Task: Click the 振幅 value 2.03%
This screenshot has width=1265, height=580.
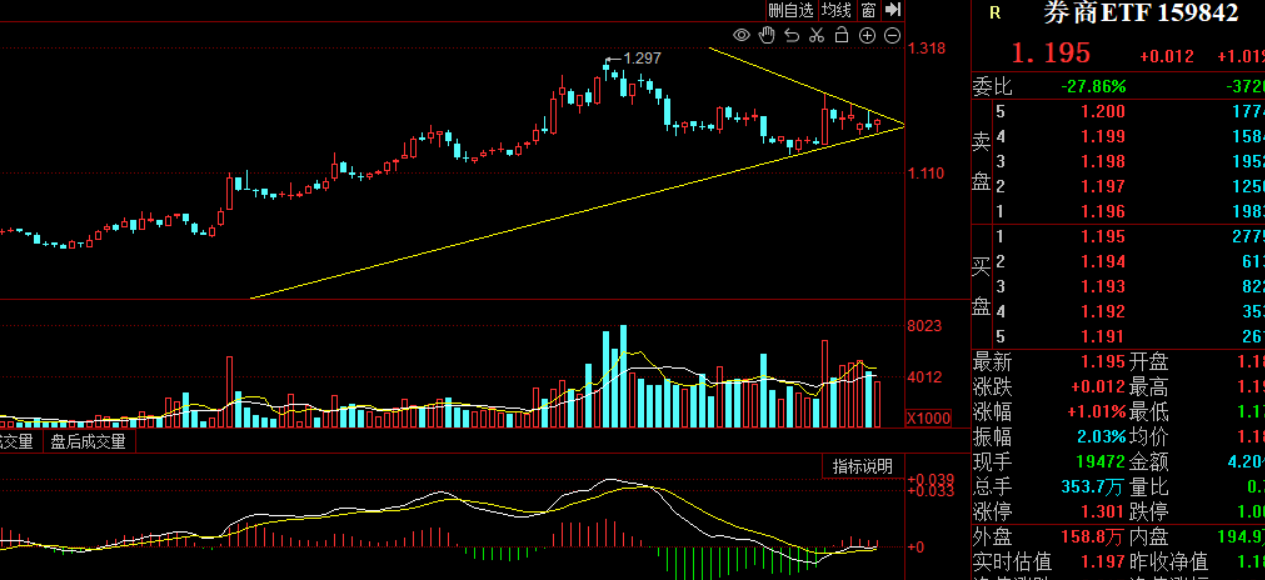Action: pyautogui.click(x=1101, y=437)
